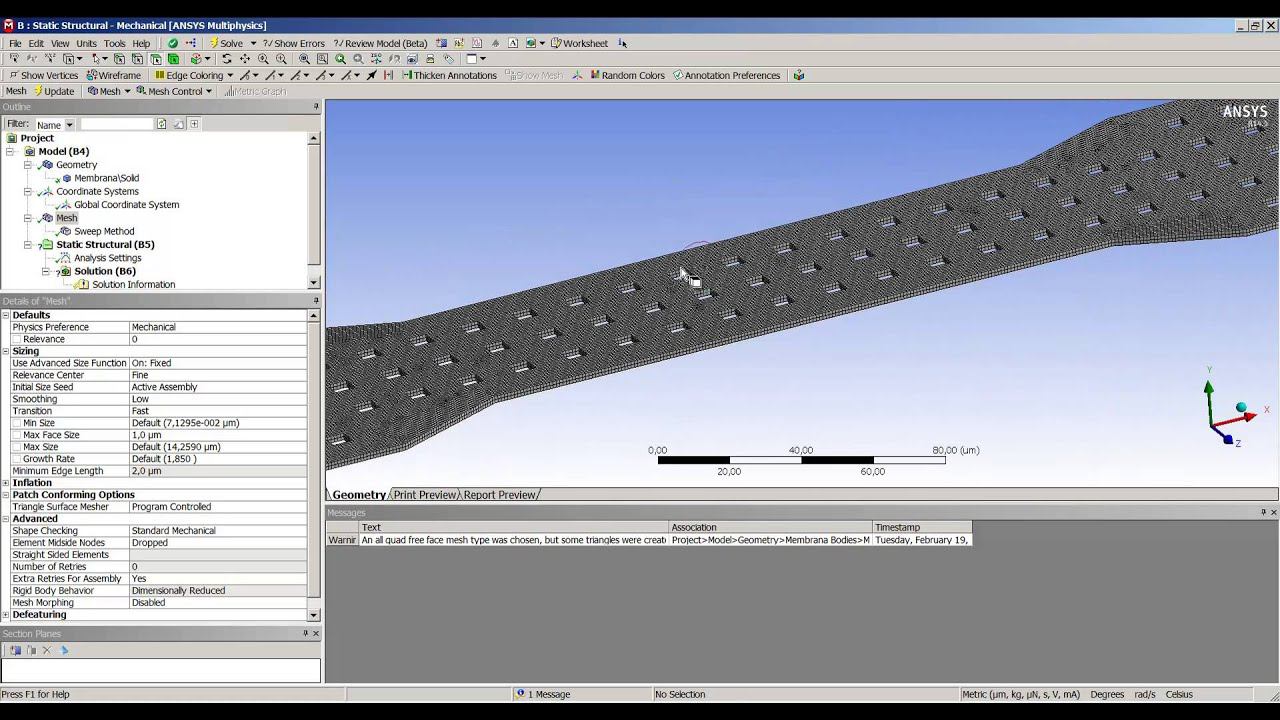Click the Show Errors icon
1280x720 pixels.
click(267, 43)
